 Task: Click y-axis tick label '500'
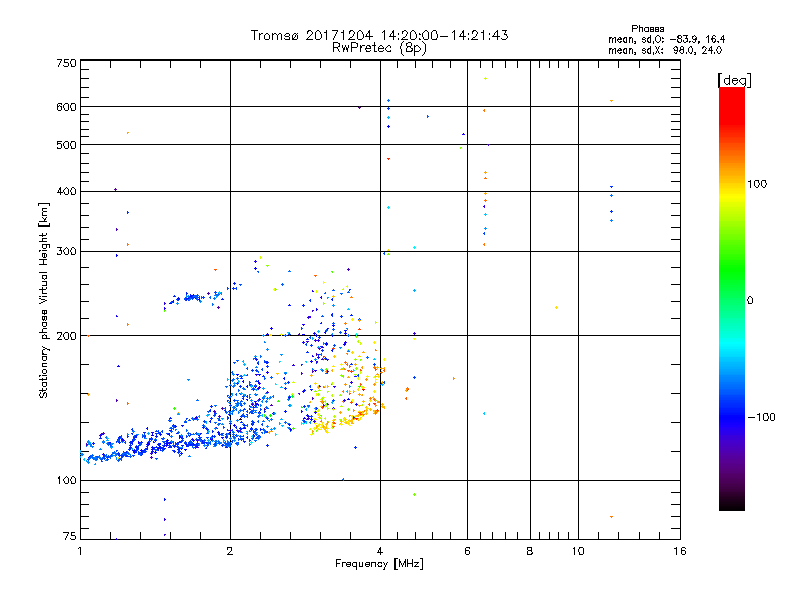click(x=66, y=144)
